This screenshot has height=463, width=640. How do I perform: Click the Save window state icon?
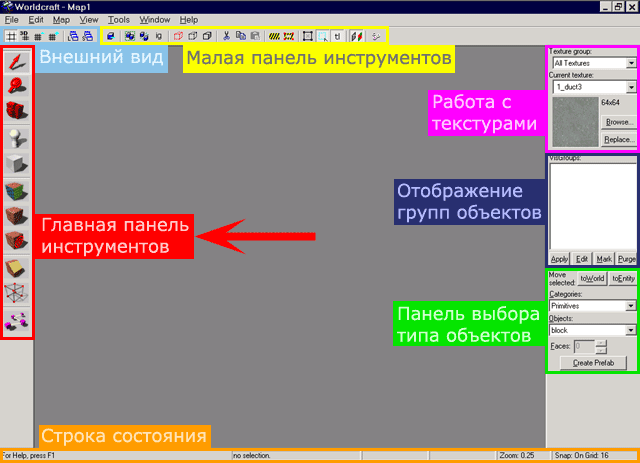tap(87, 36)
